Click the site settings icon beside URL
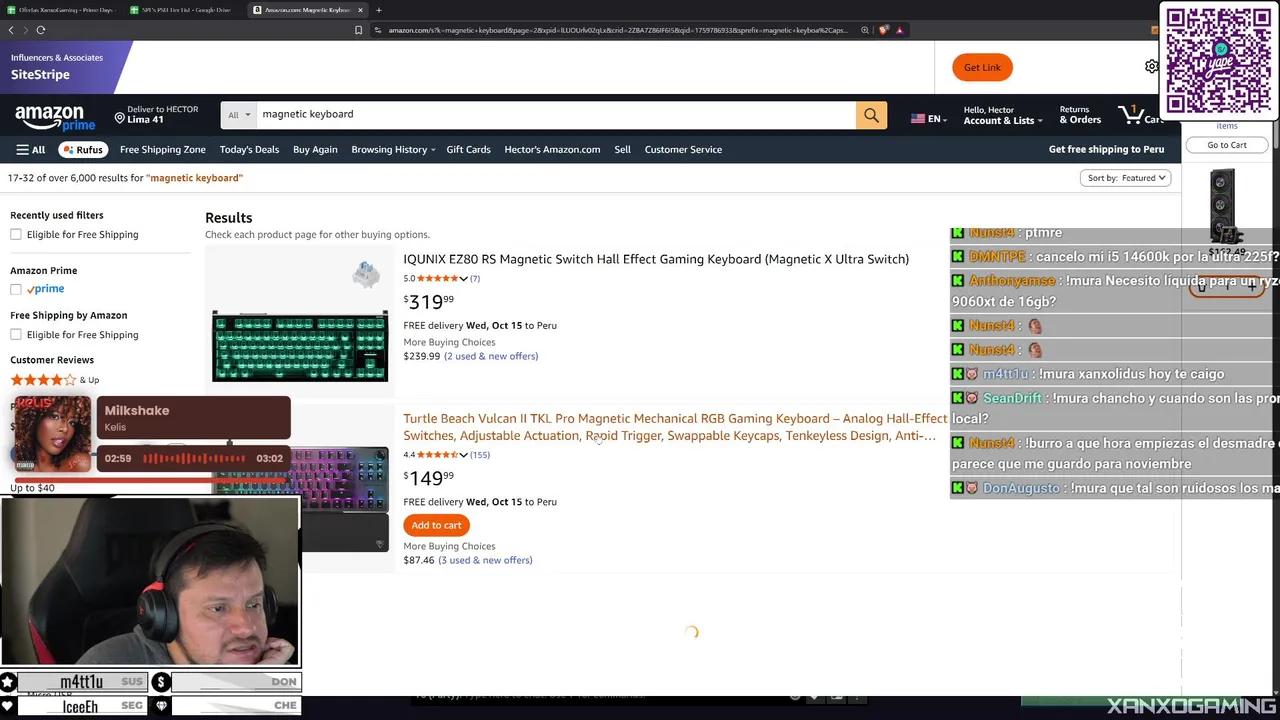The image size is (1280, 720). click(x=378, y=30)
